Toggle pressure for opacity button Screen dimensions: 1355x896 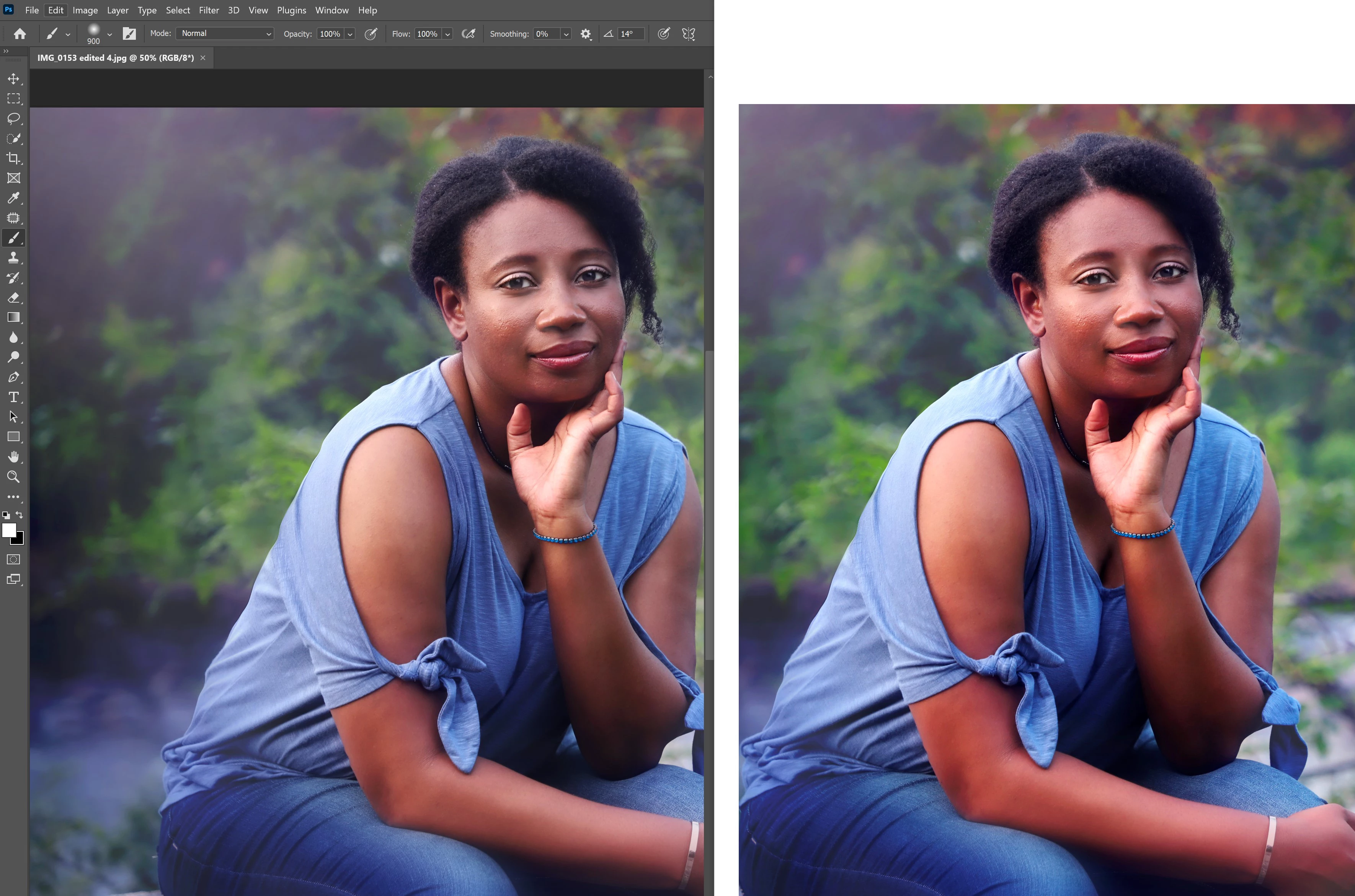371,34
